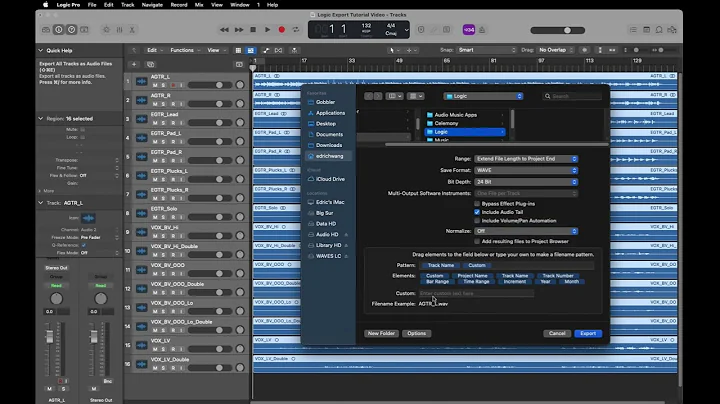Screen dimensions: 720x404
Task: Select Downloads in dialog sidebar
Action: (x=329, y=145)
